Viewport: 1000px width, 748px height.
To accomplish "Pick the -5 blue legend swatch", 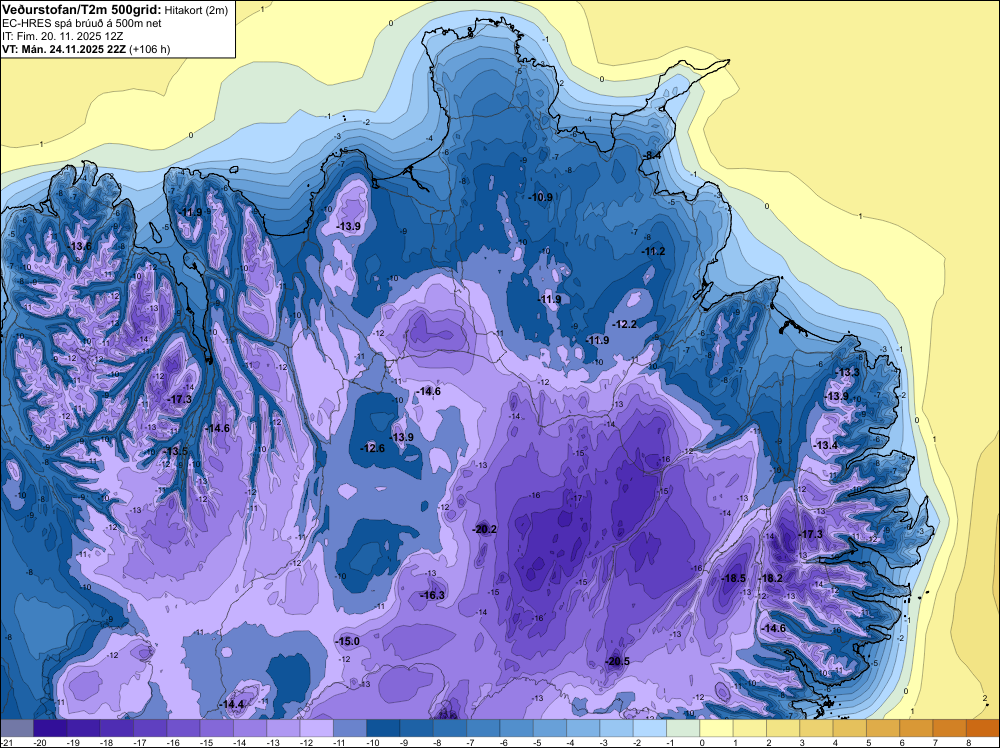I will coord(550,728).
